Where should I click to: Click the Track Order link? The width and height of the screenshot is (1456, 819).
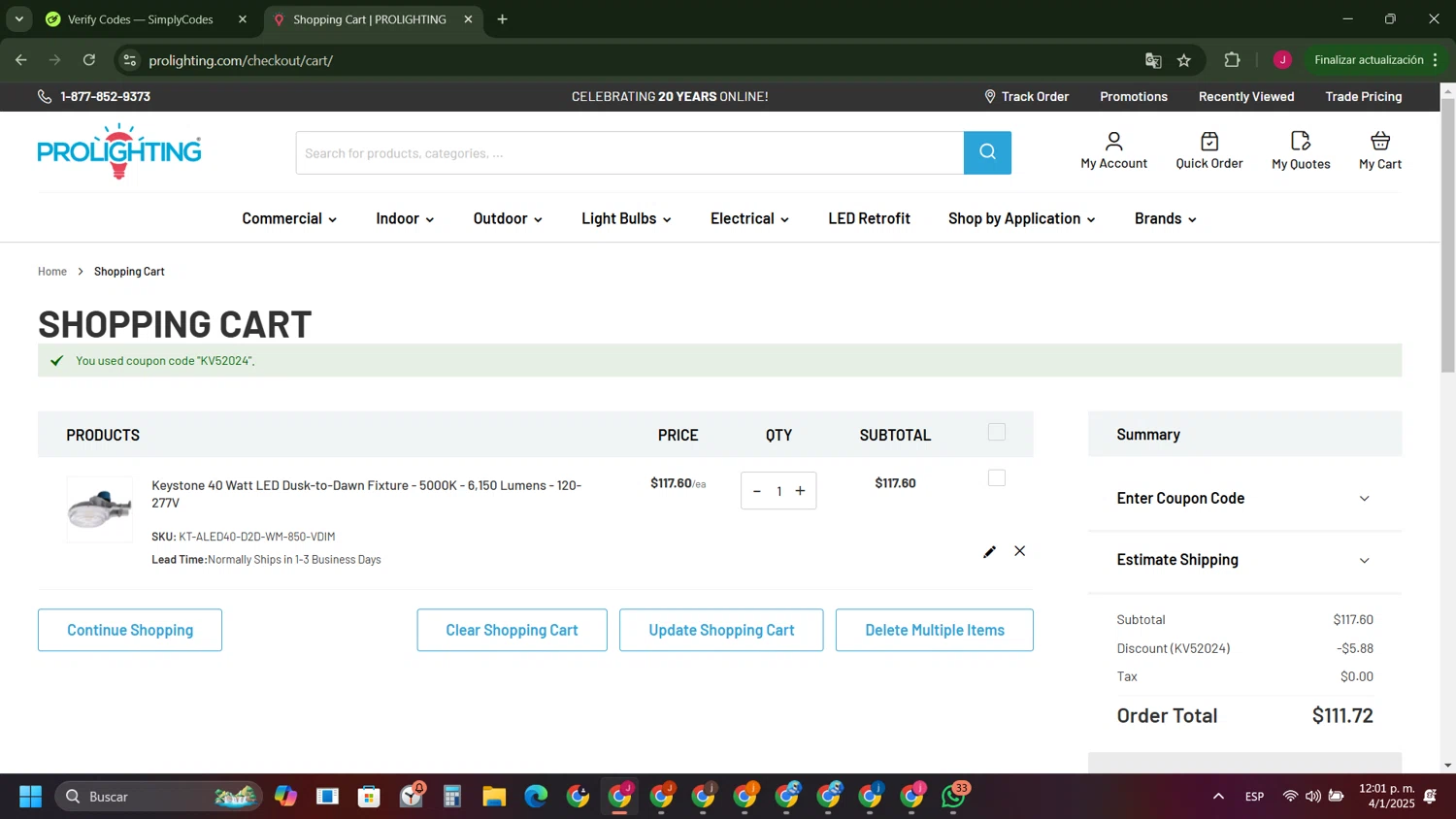pyautogui.click(x=1035, y=97)
